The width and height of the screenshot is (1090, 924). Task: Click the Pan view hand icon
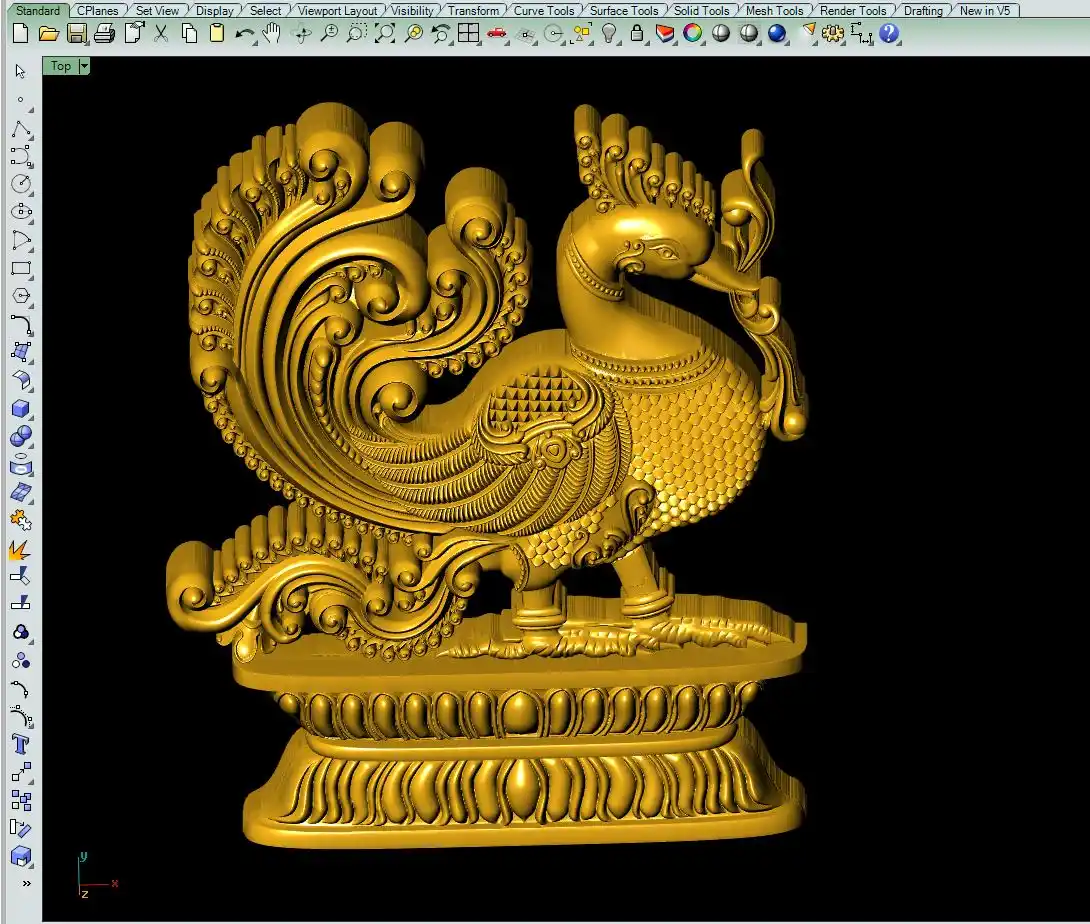click(x=271, y=34)
